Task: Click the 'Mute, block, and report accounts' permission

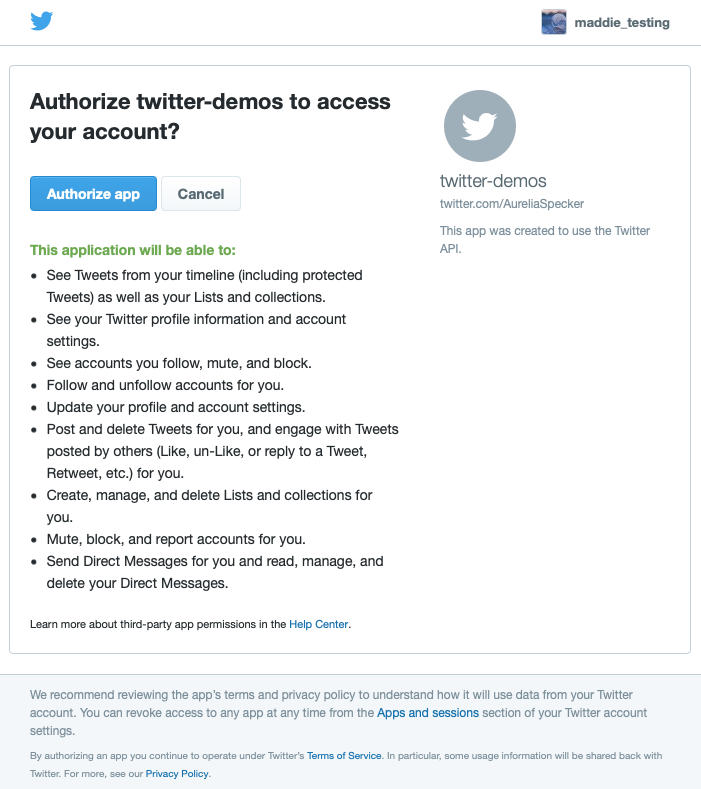Action: point(176,539)
